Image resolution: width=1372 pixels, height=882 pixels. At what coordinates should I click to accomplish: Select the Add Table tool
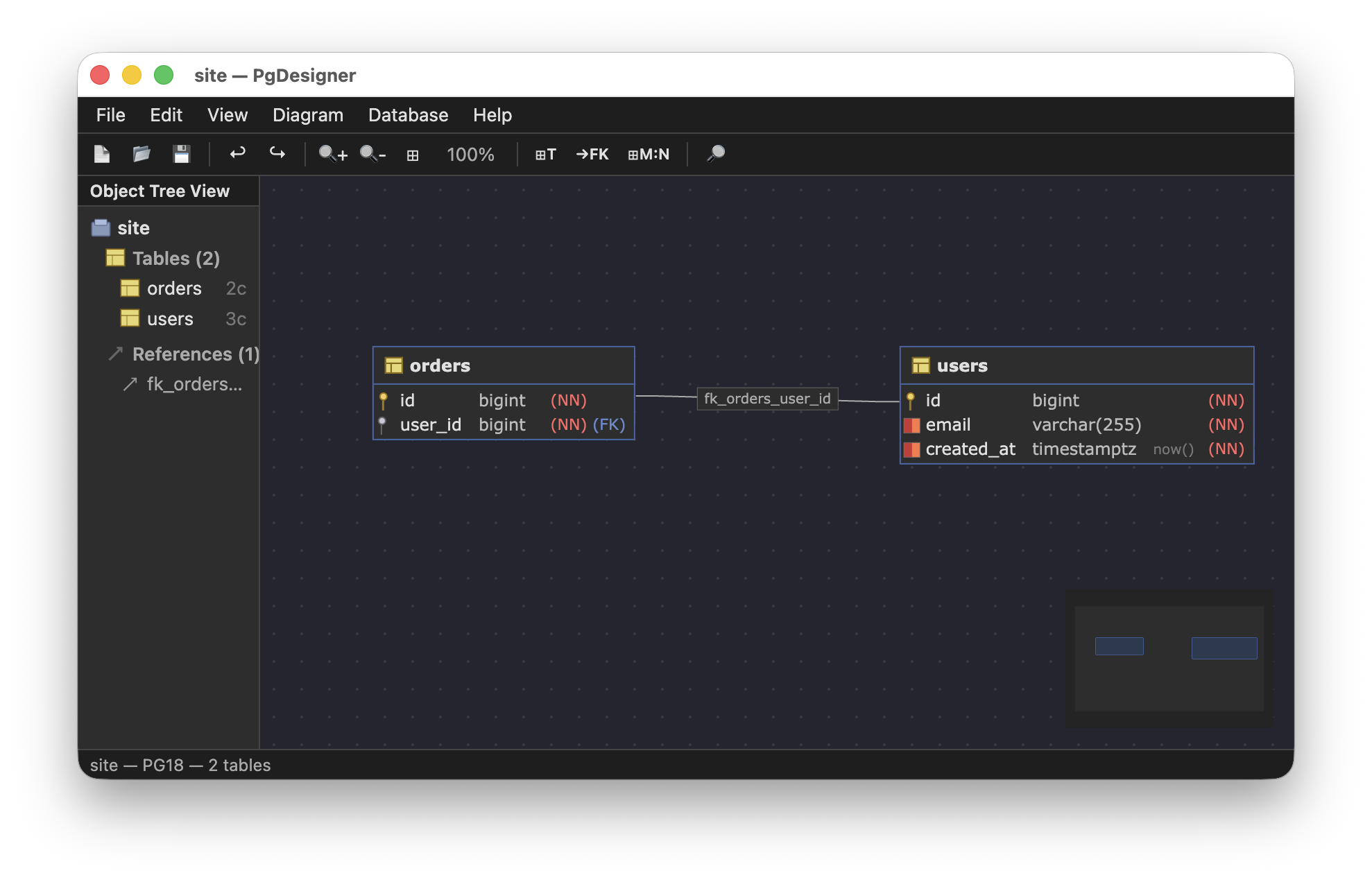(545, 154)
